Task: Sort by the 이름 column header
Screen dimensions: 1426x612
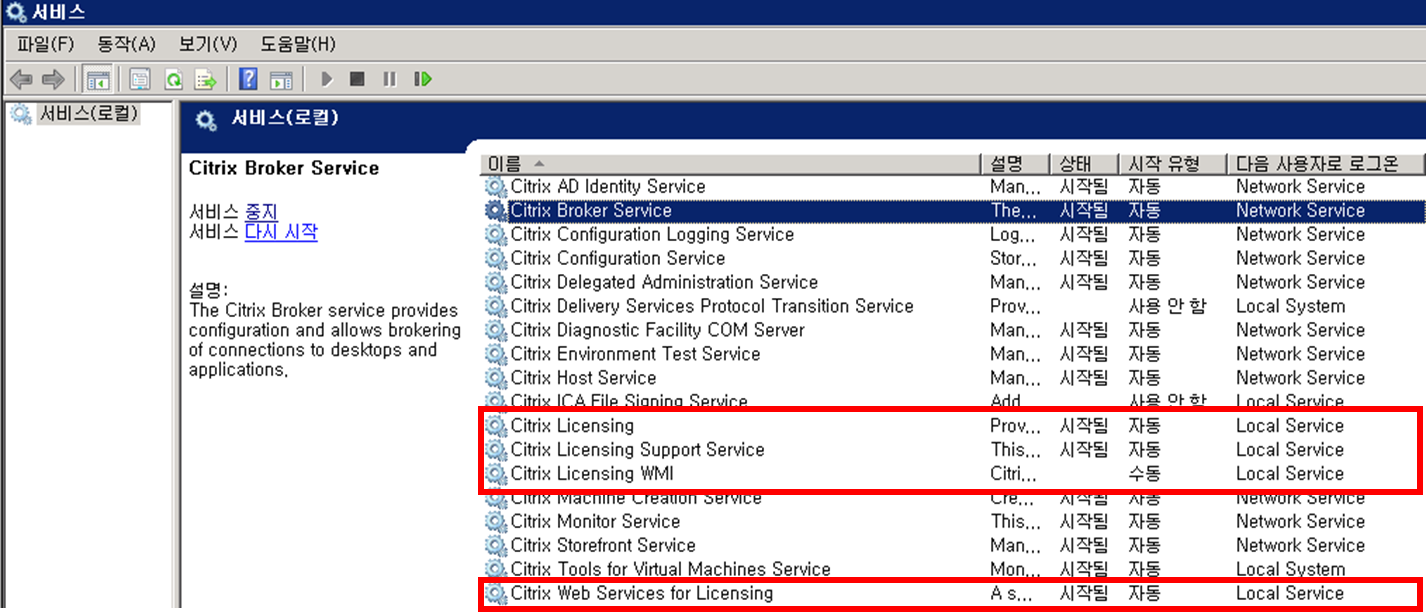Action: pyautogui.click(x=730, y=164)
